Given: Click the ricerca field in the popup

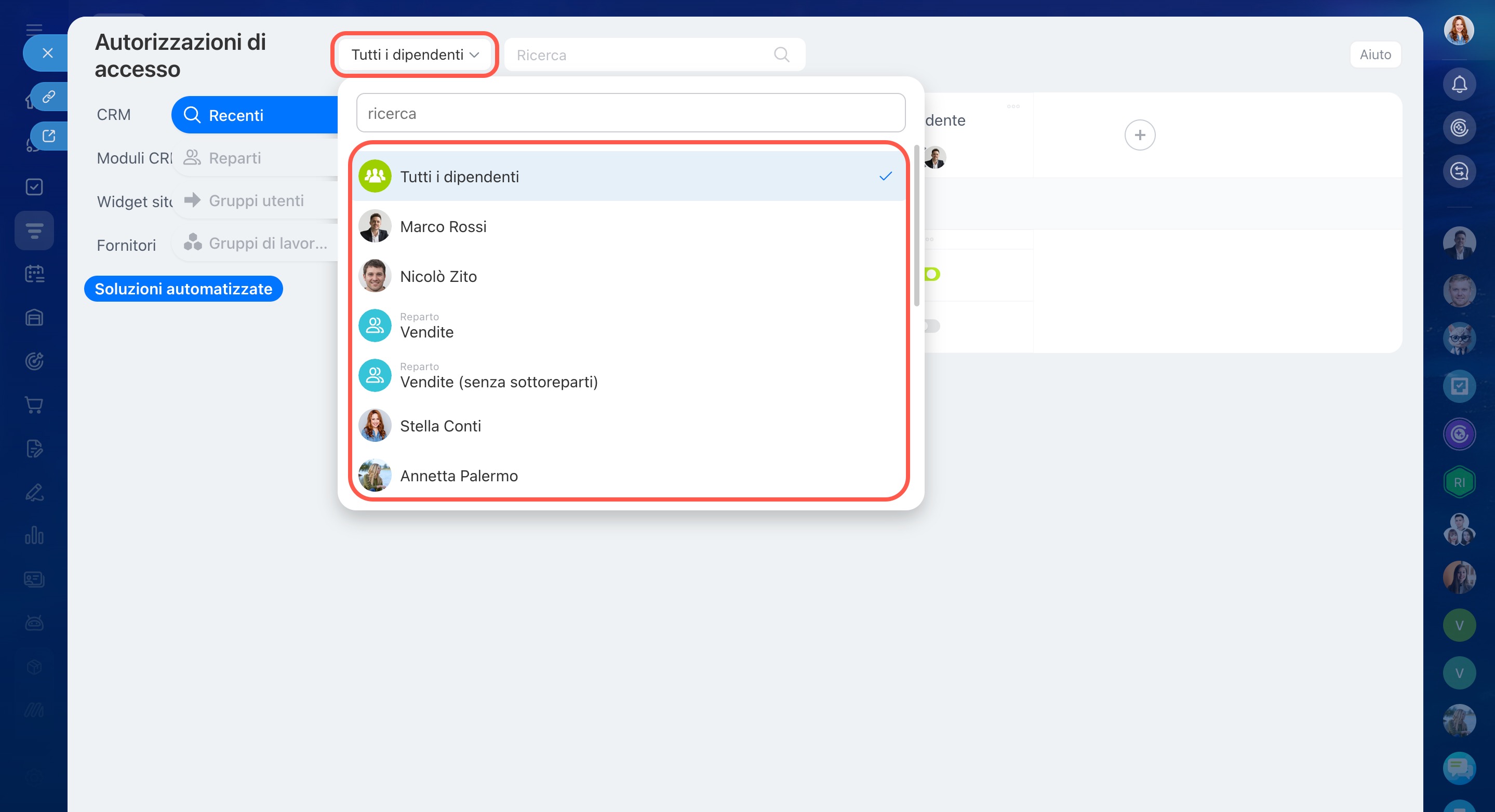Looking at the screenshot, I should pyautogui.click(x=630, y=113).
